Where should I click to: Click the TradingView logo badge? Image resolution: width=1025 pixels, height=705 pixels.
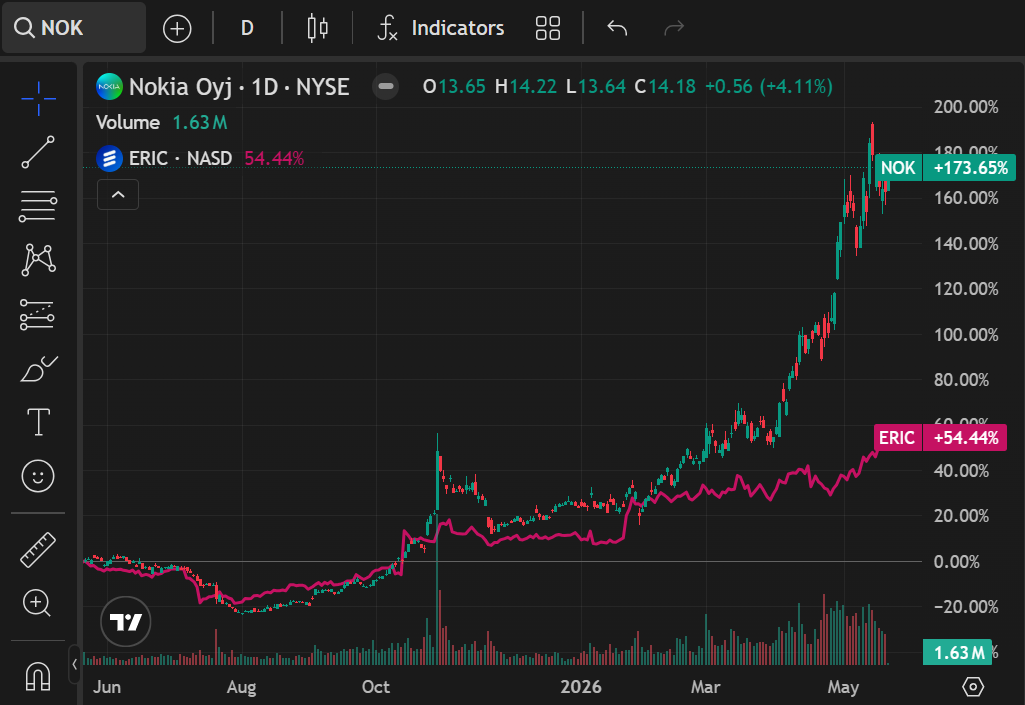126,621
